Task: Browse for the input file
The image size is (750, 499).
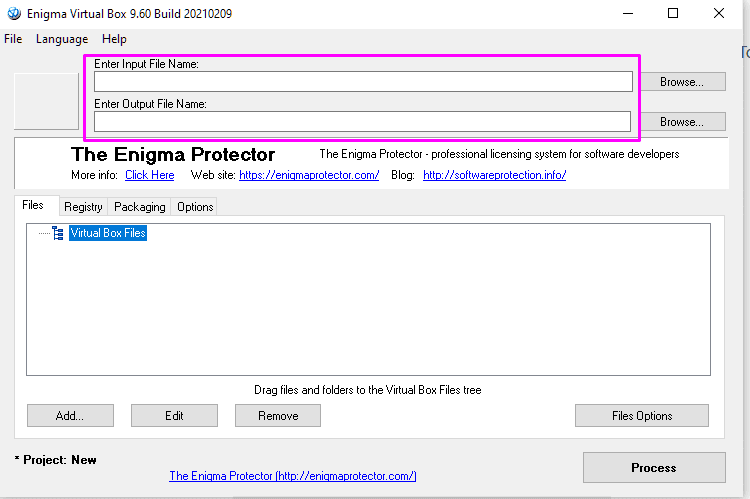Action: click(x=682, y=82)
